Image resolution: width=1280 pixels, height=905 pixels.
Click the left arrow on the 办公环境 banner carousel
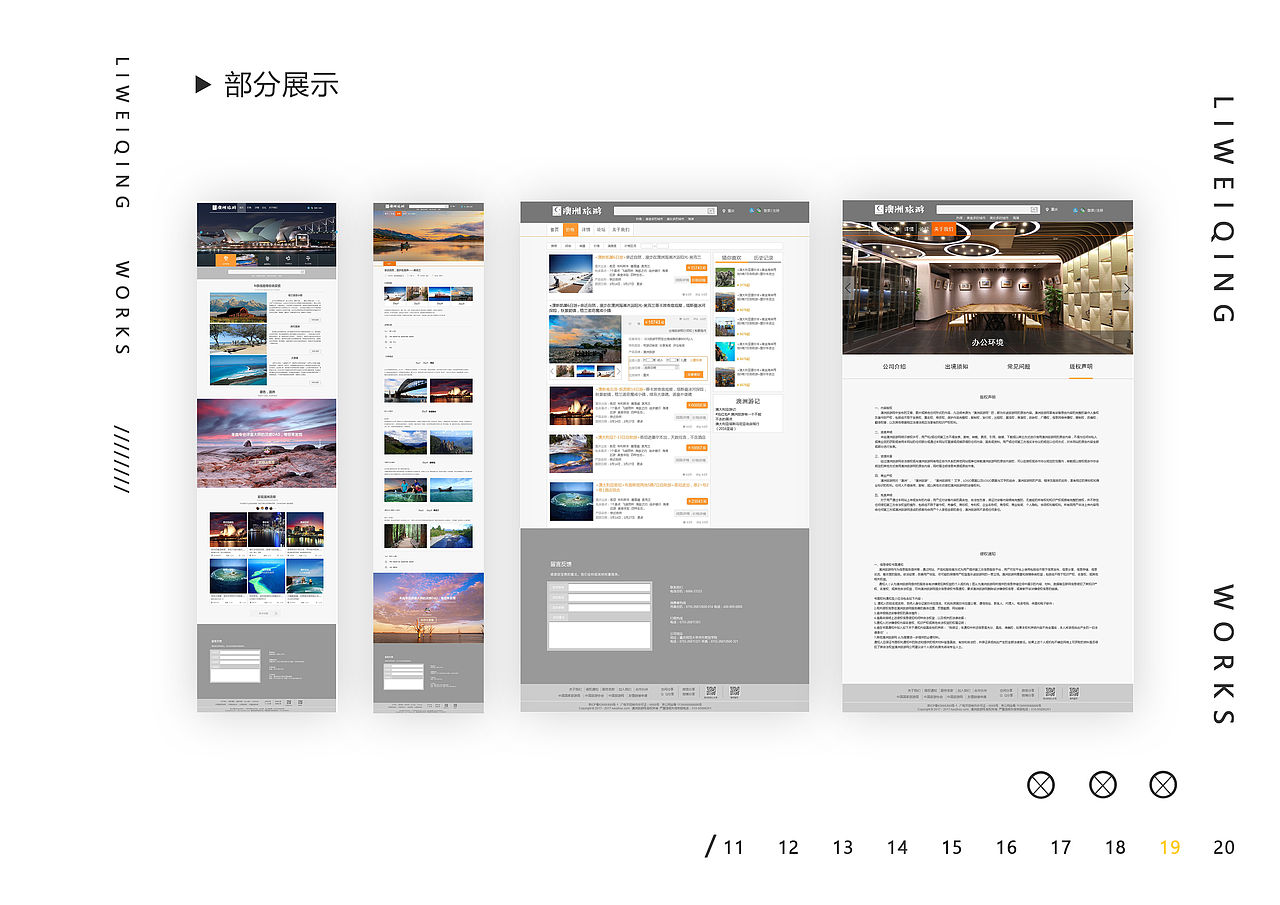pos(847,286)
